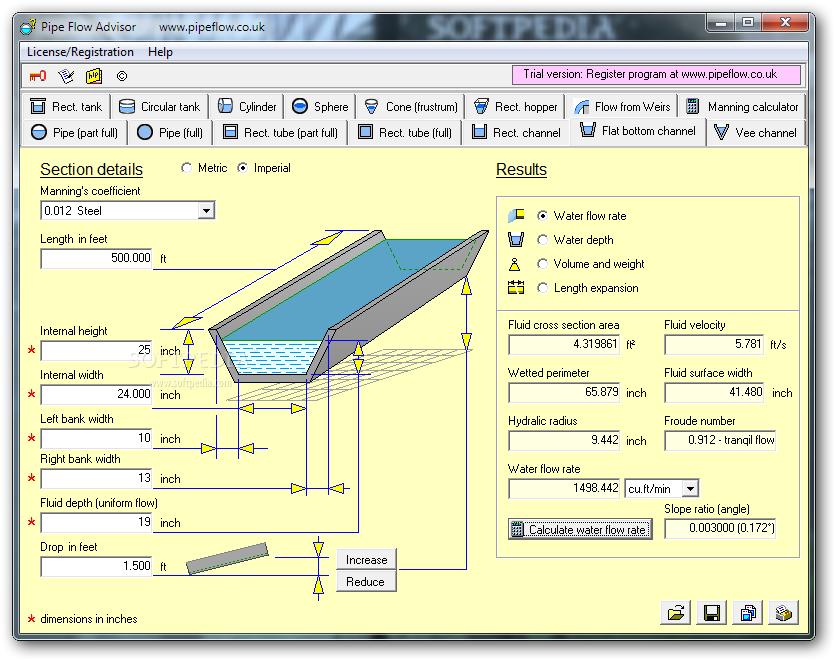
Task: Open Manning's coefficient dropdown
Action: [206, 211]
